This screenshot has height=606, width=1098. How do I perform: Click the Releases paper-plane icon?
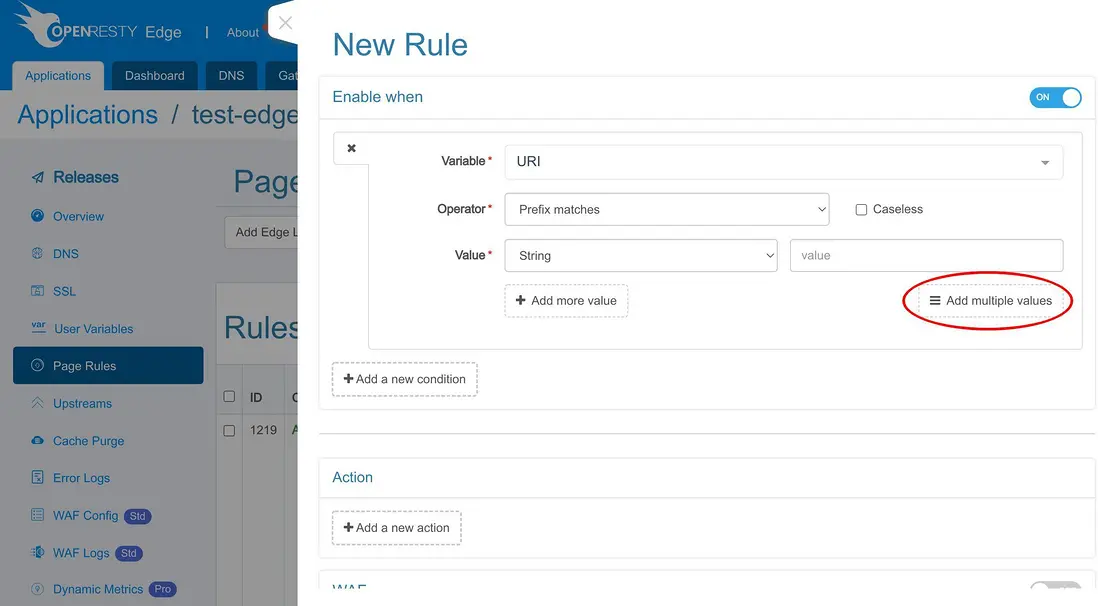38,177
